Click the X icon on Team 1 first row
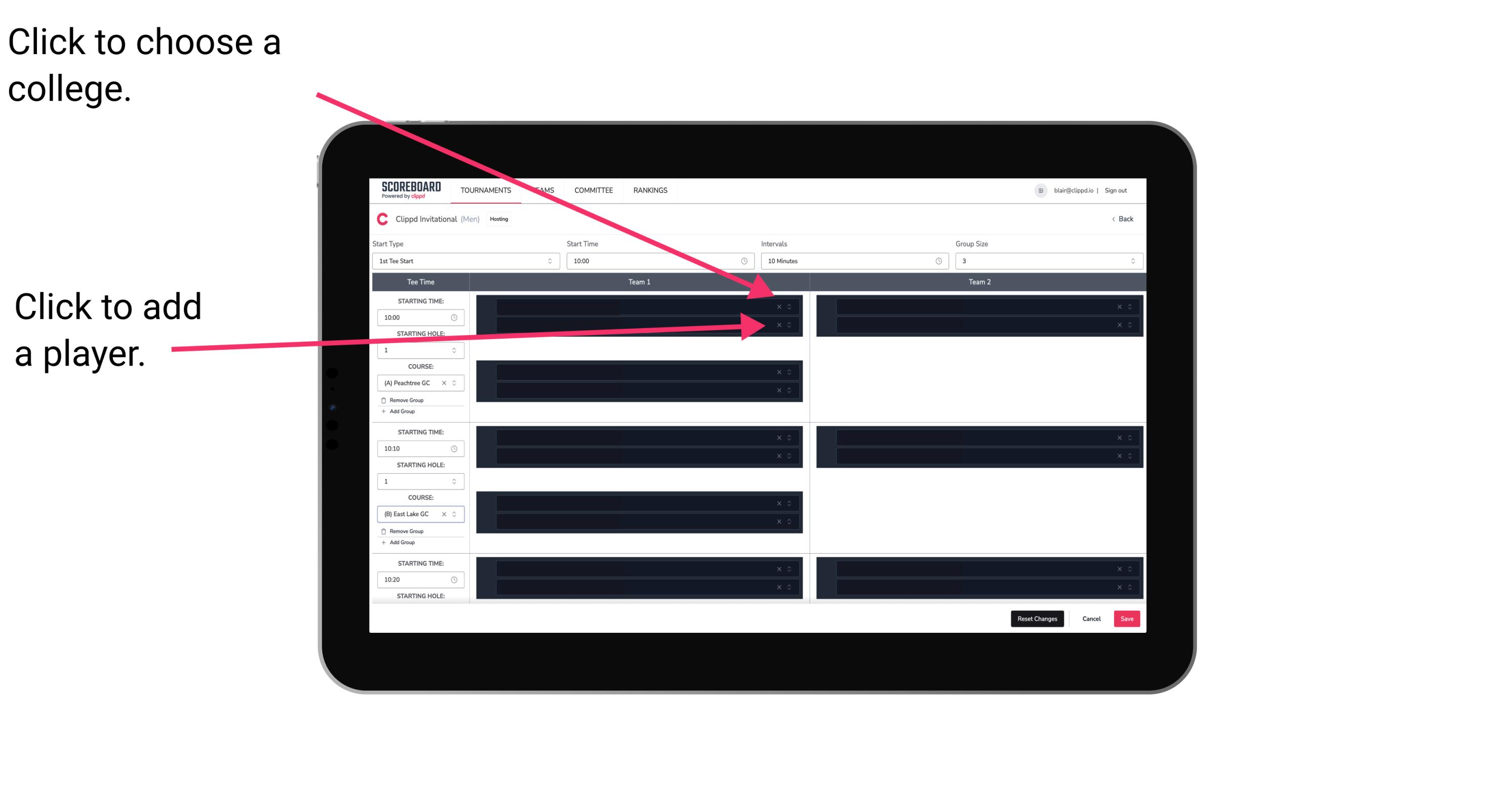 (x=779, y=306)
